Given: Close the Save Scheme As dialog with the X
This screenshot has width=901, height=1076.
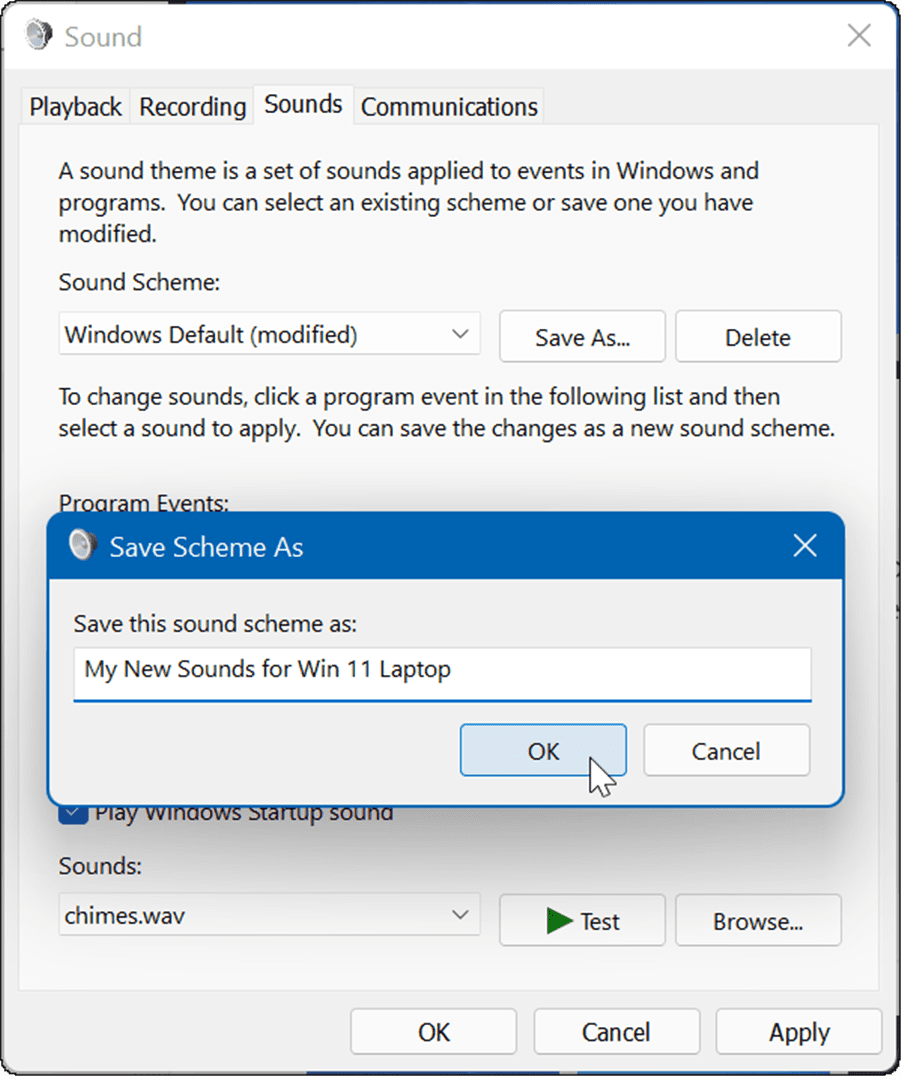Looking at the screenshot, I should click(805, 545).
